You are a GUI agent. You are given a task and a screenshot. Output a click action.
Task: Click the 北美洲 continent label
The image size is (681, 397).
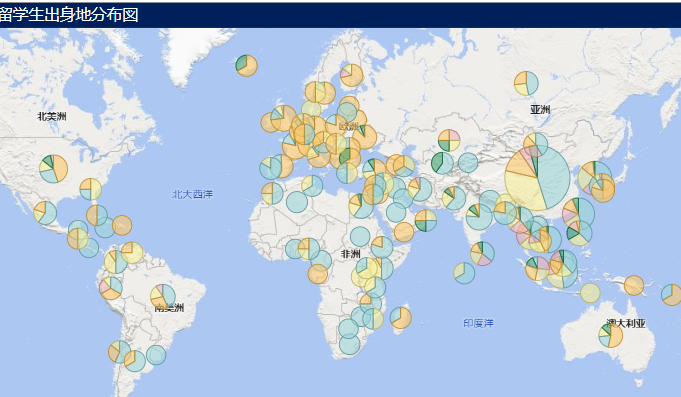click(x=52, y=116)
